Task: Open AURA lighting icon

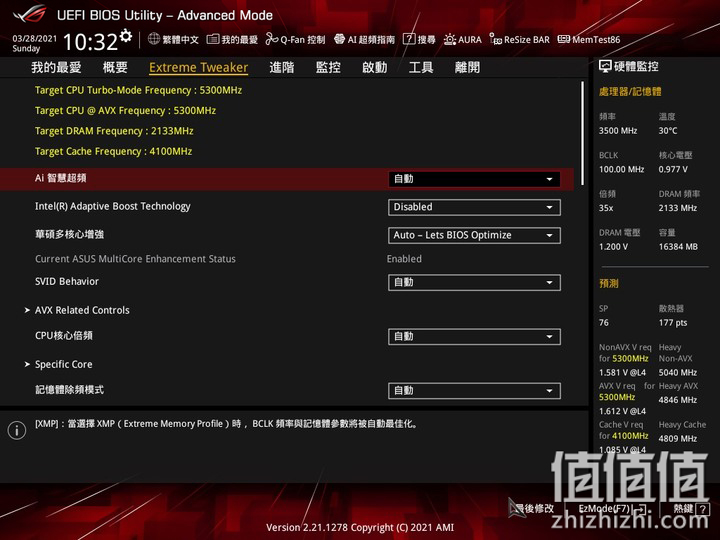Action: point(450,39)
